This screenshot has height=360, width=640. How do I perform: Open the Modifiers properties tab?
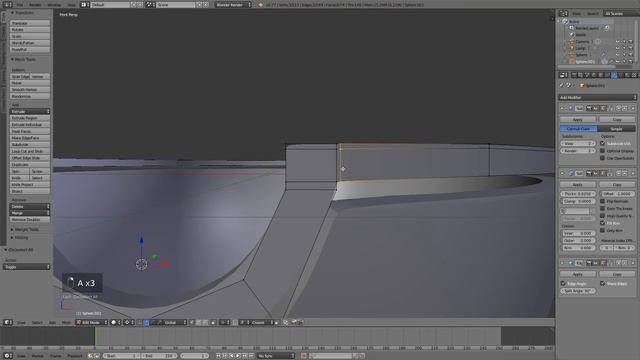click(614, 75)
